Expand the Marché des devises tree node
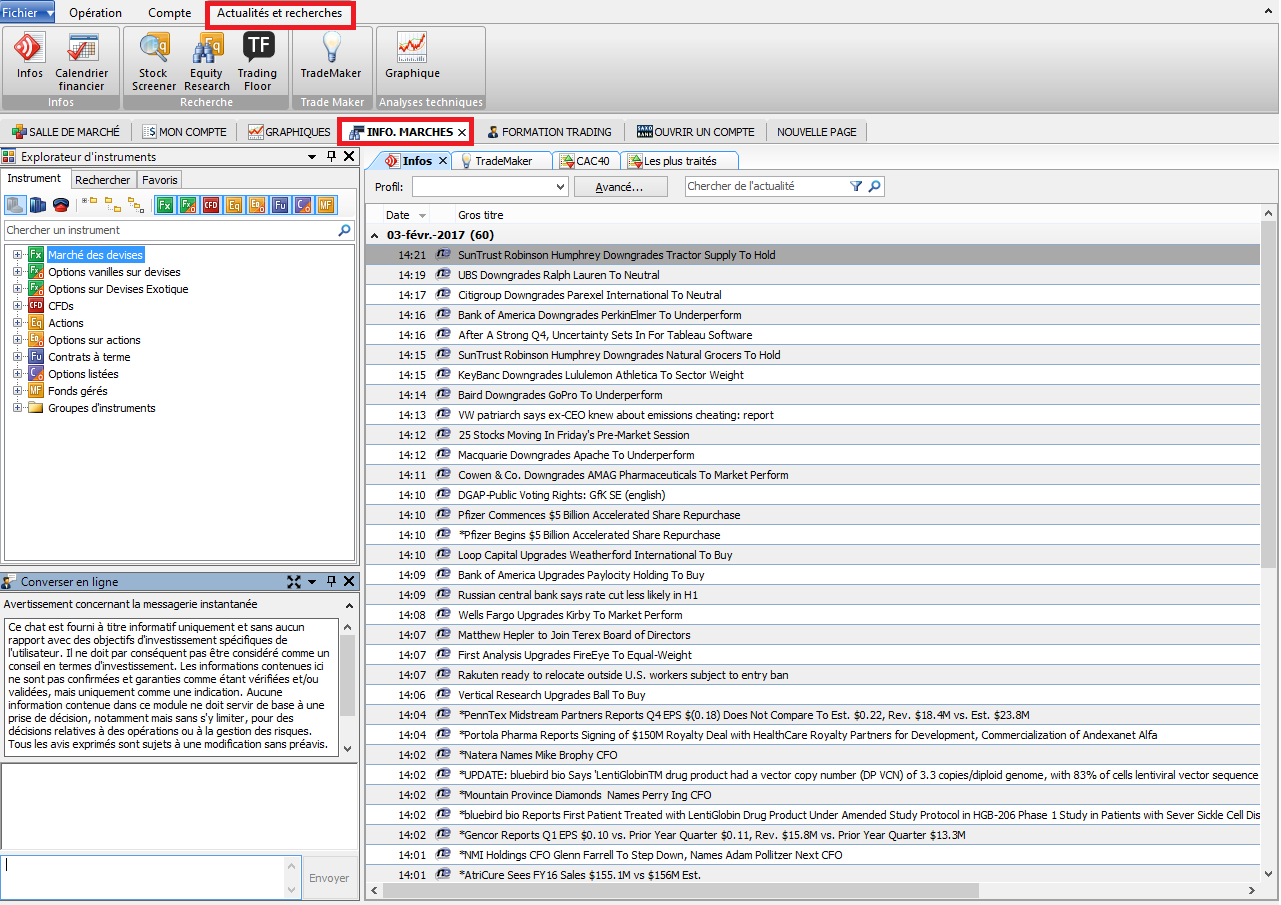This screenshot has height=905, width=1281. point(17,255)
